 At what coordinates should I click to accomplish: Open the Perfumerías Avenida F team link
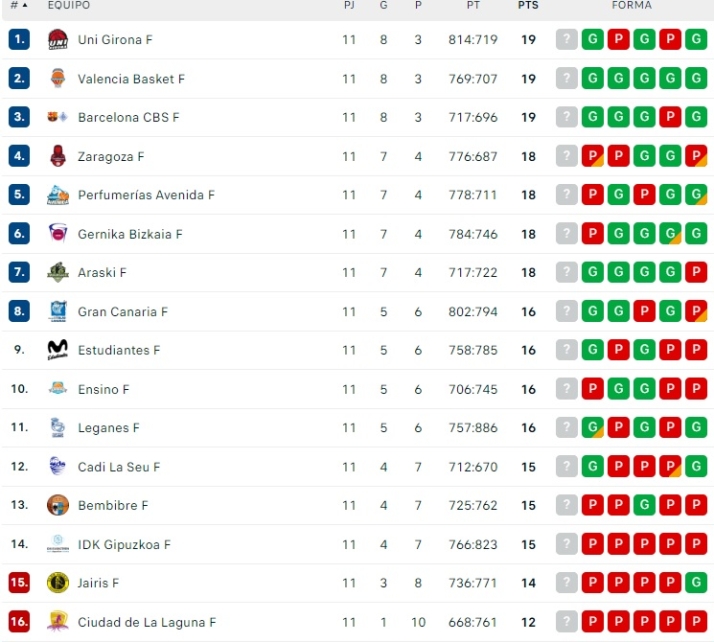coord(146,195)
